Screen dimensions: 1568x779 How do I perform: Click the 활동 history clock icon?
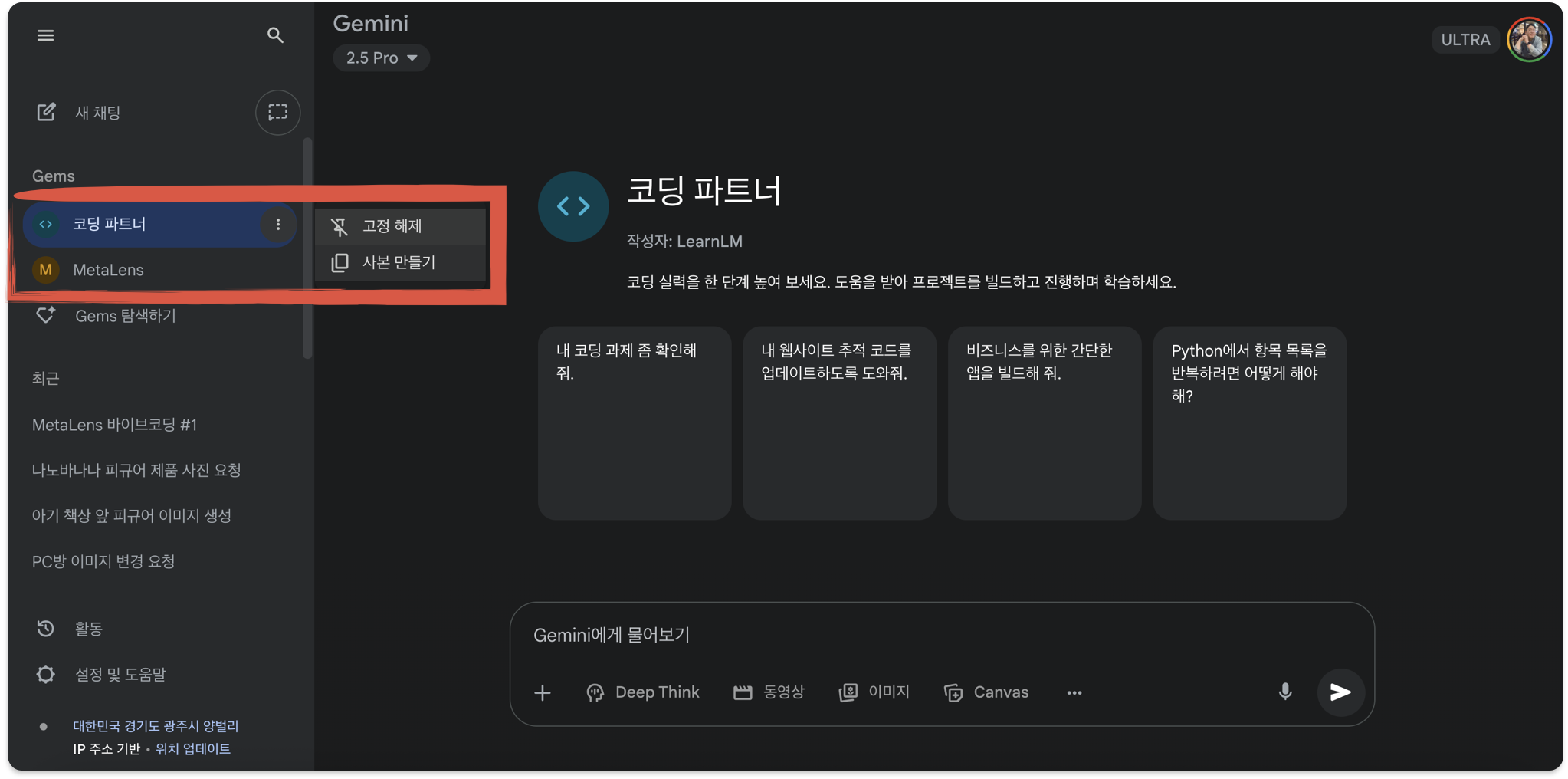pos(46,628)
